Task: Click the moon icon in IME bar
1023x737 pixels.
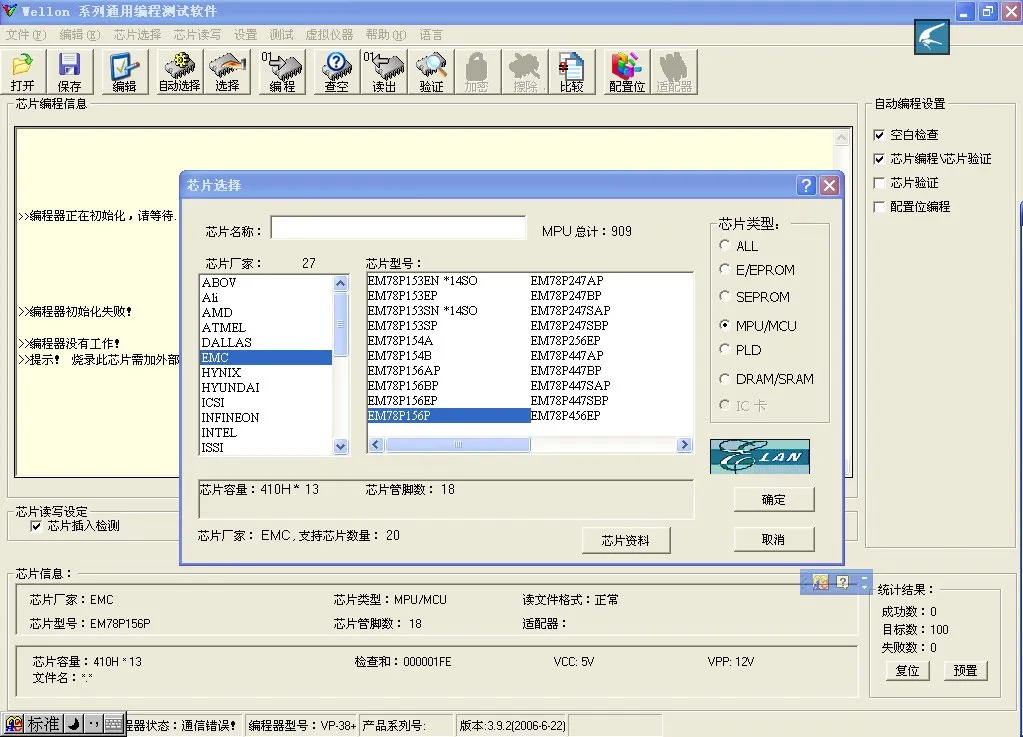Action: [74, 724]
